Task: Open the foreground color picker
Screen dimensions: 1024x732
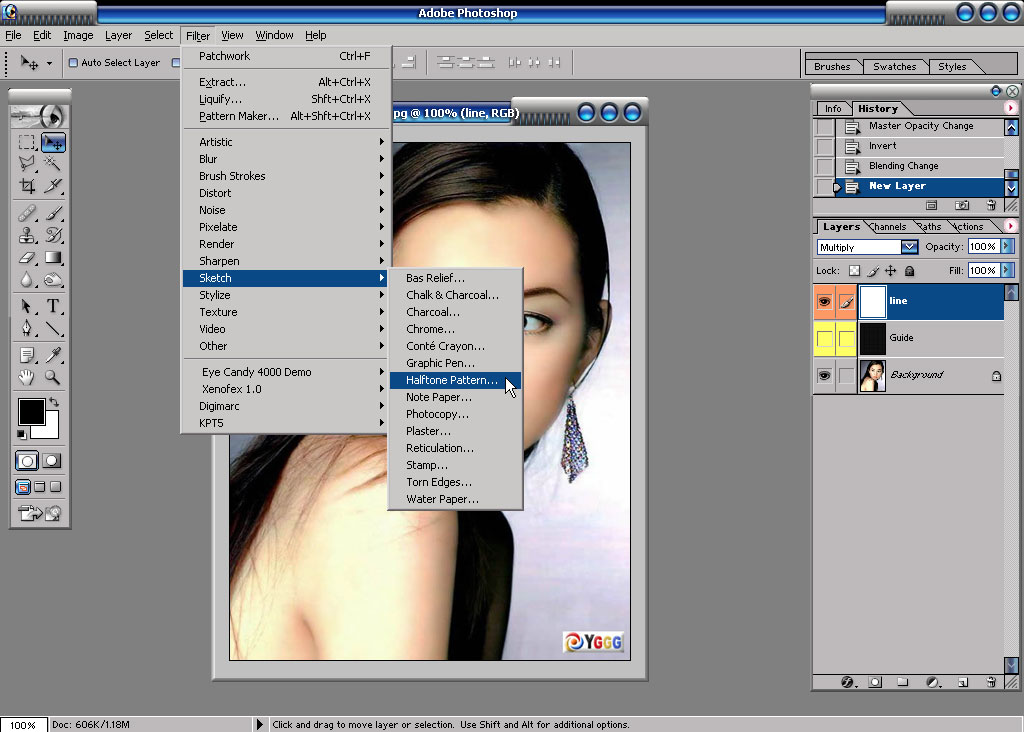Action: click(x=30, y=412)
